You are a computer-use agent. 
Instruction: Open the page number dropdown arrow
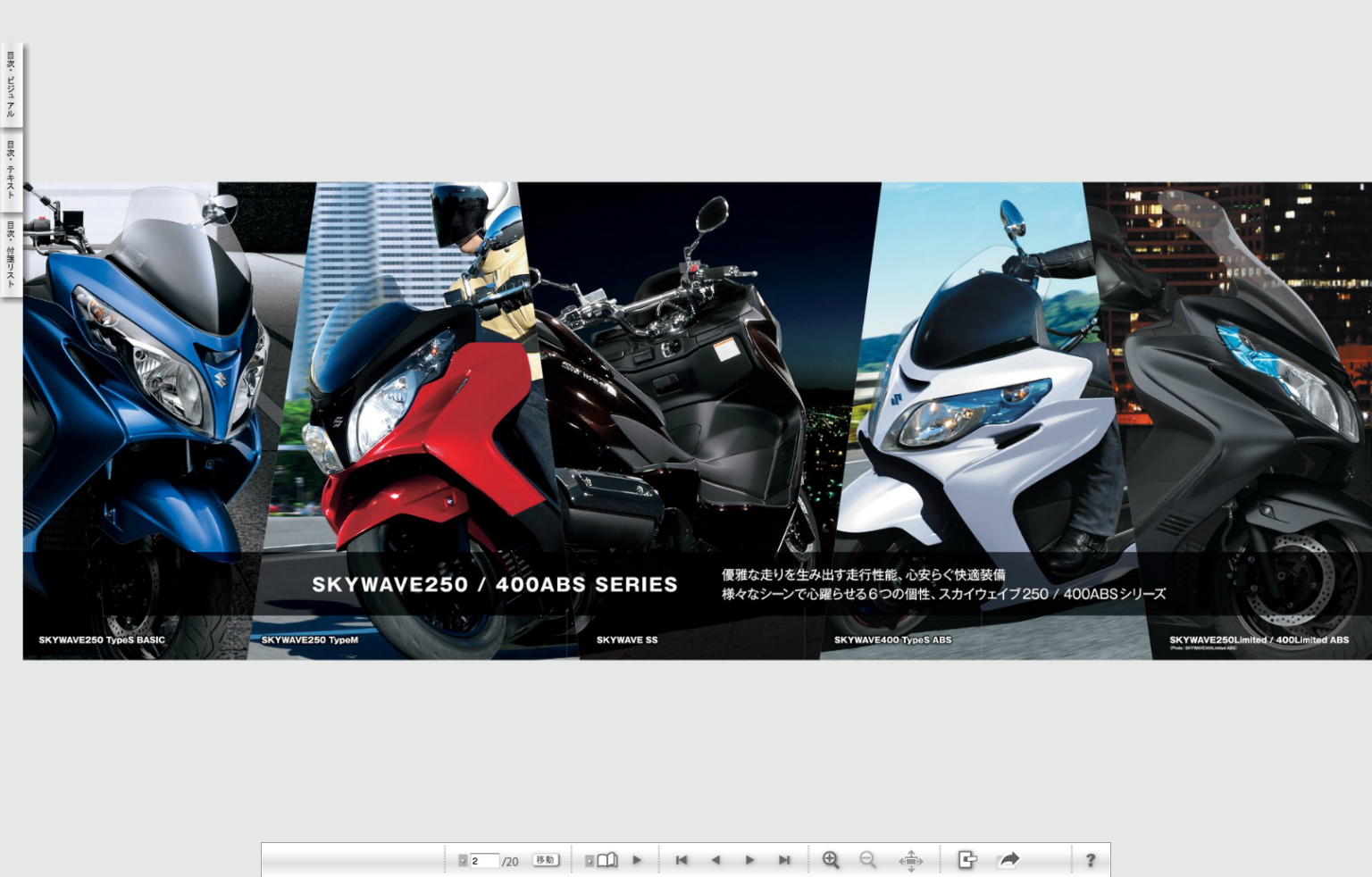[463, 860]
